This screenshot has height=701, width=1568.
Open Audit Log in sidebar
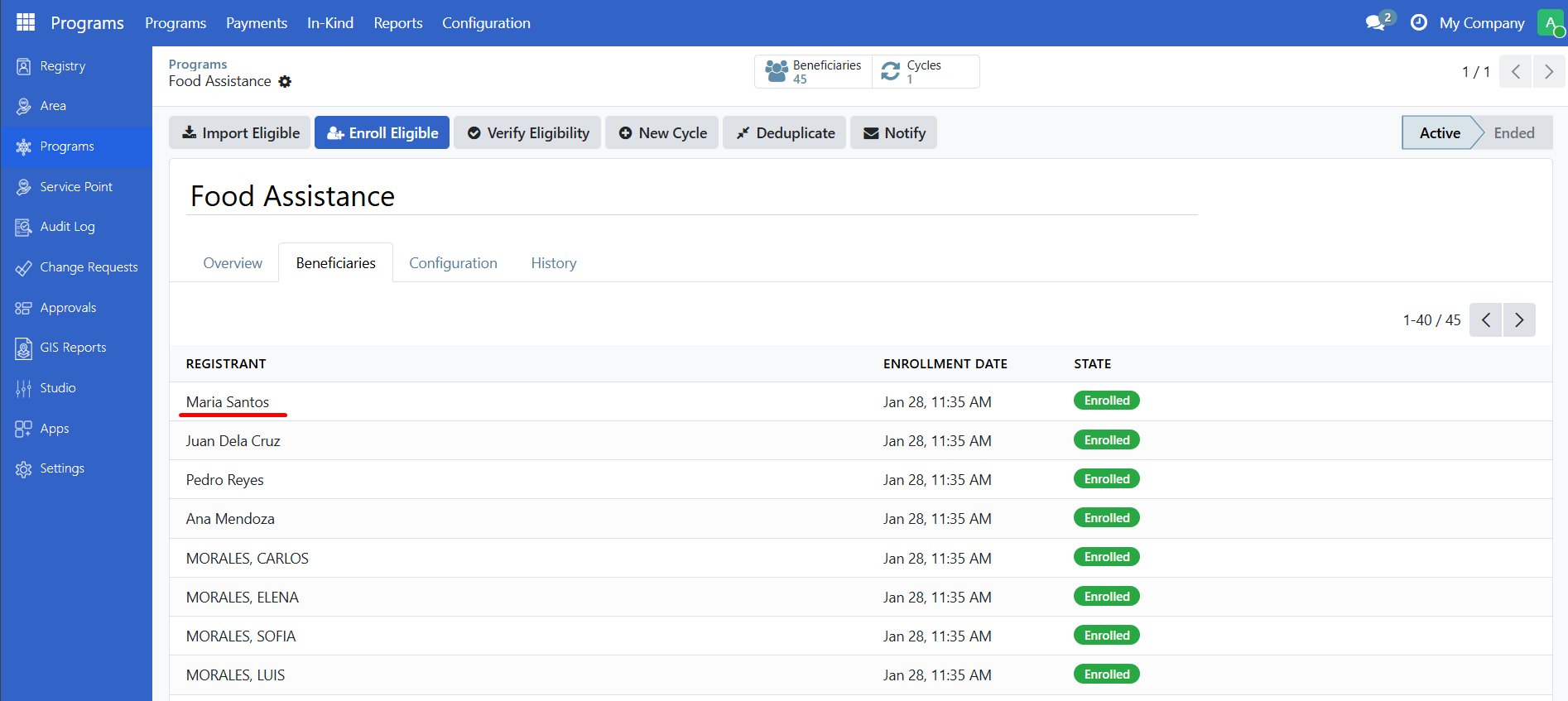[67, 227]
